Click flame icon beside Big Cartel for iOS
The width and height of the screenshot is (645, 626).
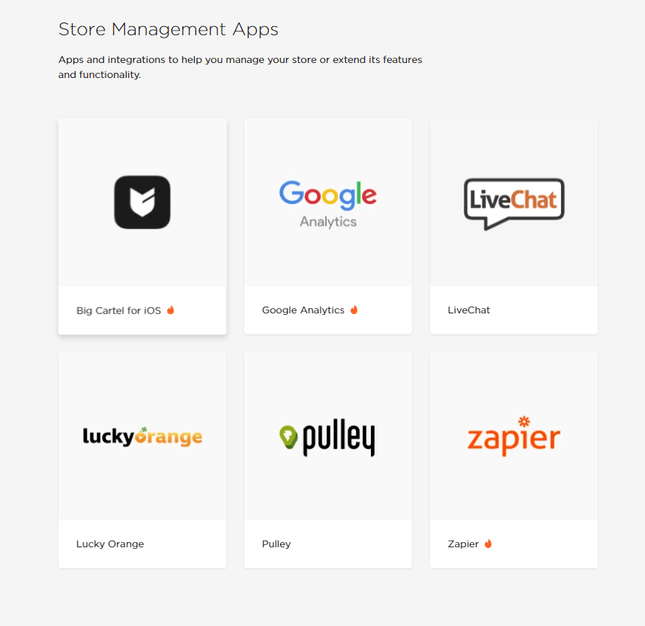(170, 310)
